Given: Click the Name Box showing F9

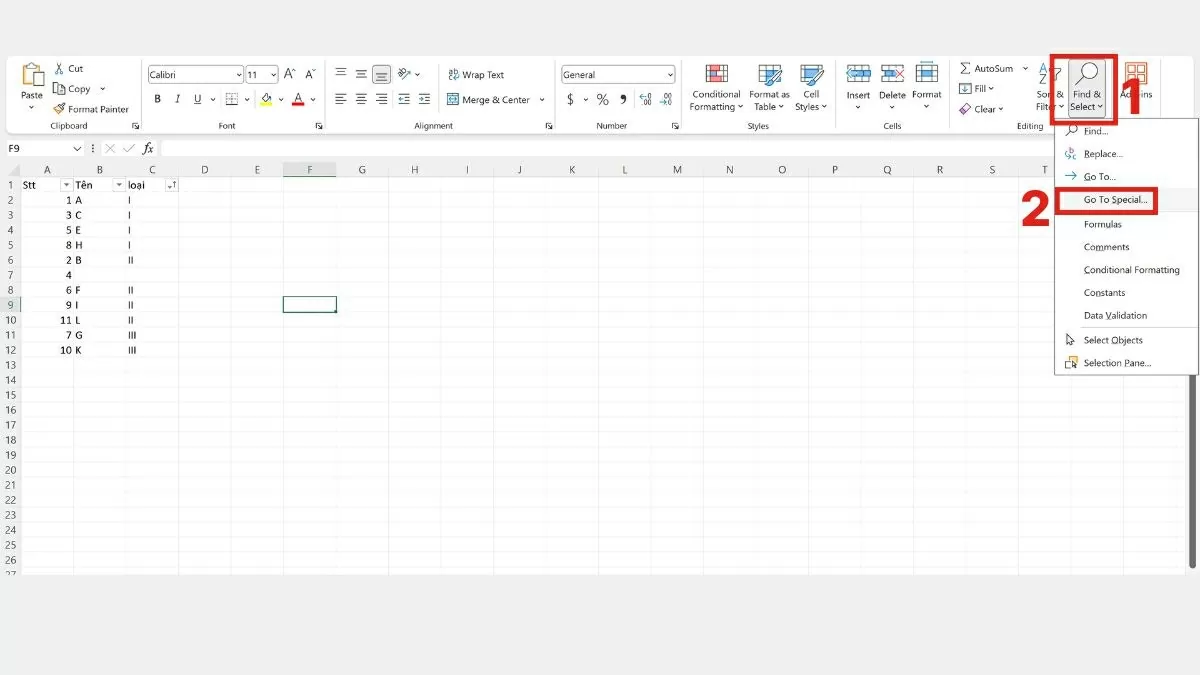Looking at the screenshot, I should (x=40, y=148).
